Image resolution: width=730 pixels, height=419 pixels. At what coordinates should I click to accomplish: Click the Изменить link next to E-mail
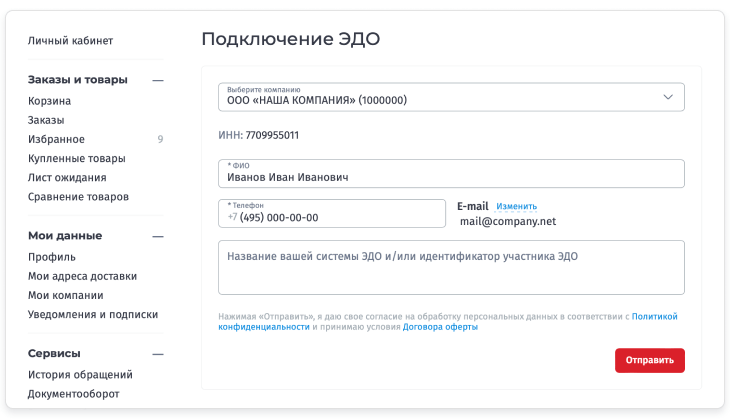[516, 206]
